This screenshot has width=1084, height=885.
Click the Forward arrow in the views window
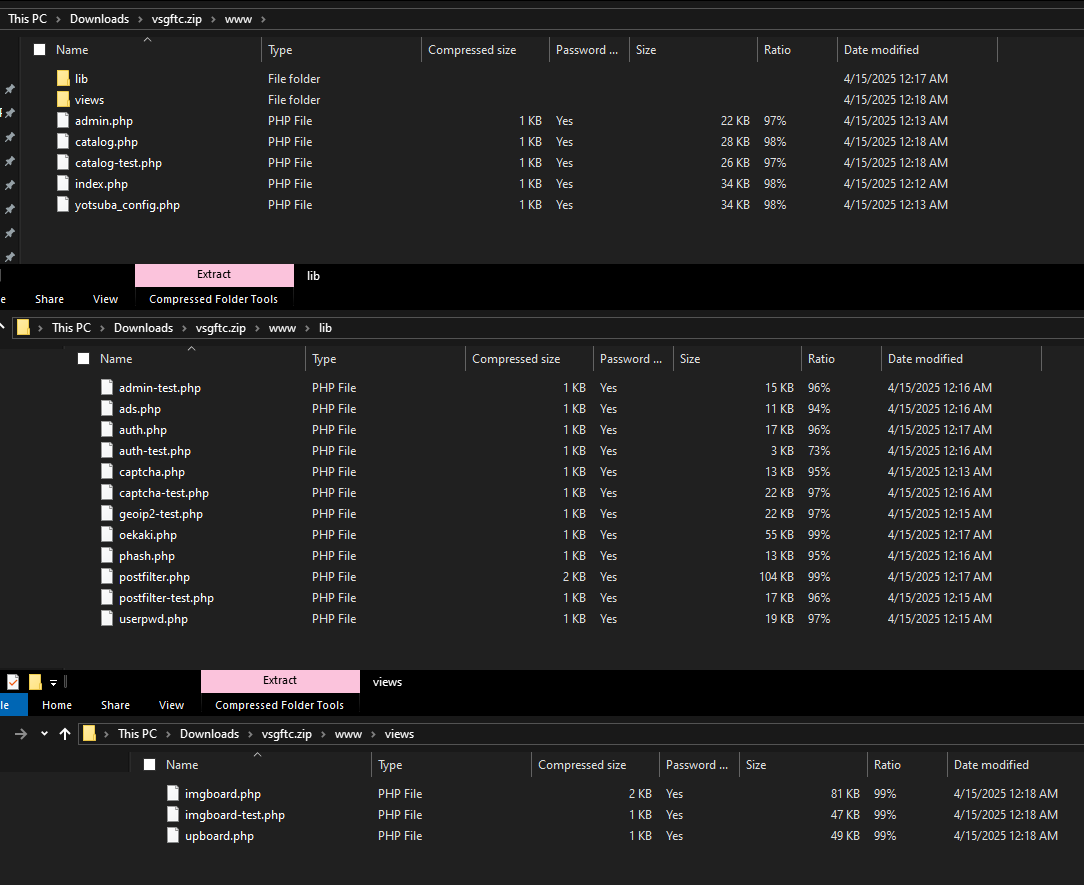[21, 734]
